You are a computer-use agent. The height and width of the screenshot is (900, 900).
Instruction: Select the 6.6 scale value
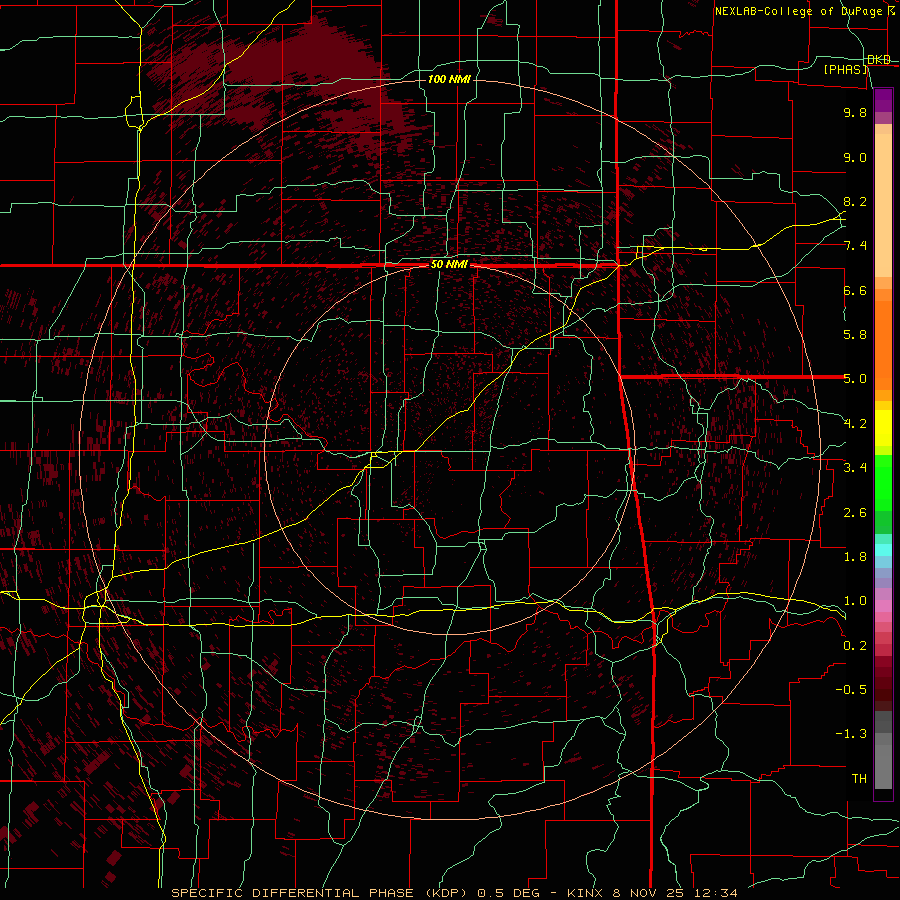click(855, 290)
